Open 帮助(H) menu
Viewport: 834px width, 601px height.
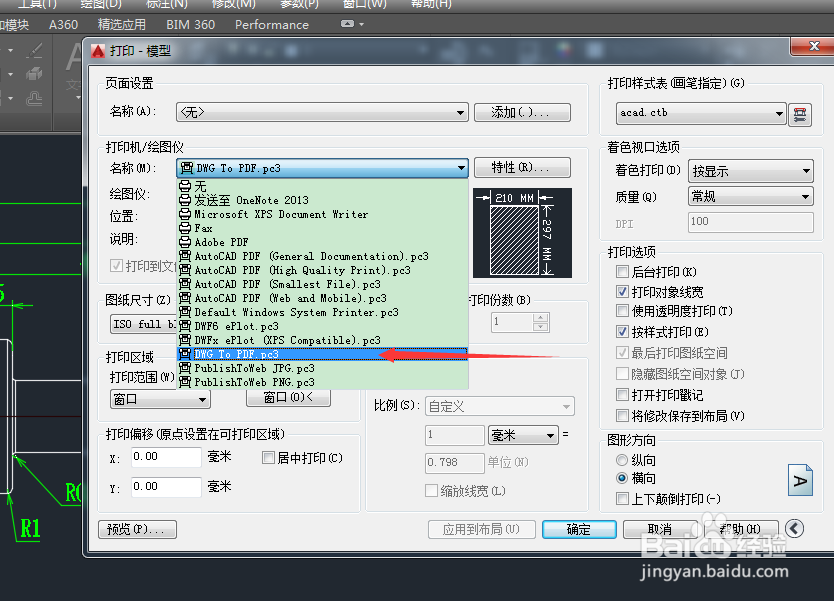[431, 4]
